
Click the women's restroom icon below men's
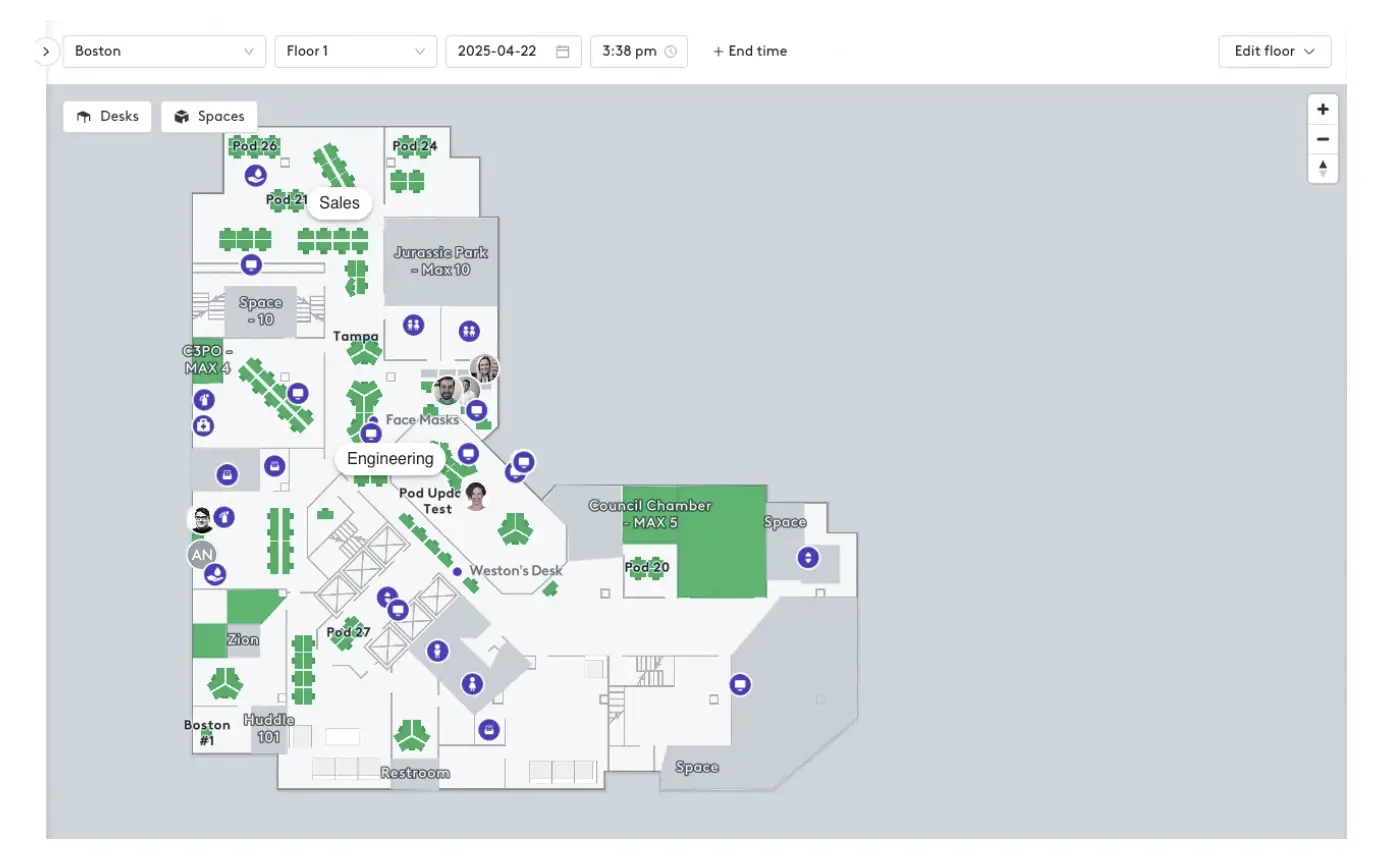coord(473,684)
